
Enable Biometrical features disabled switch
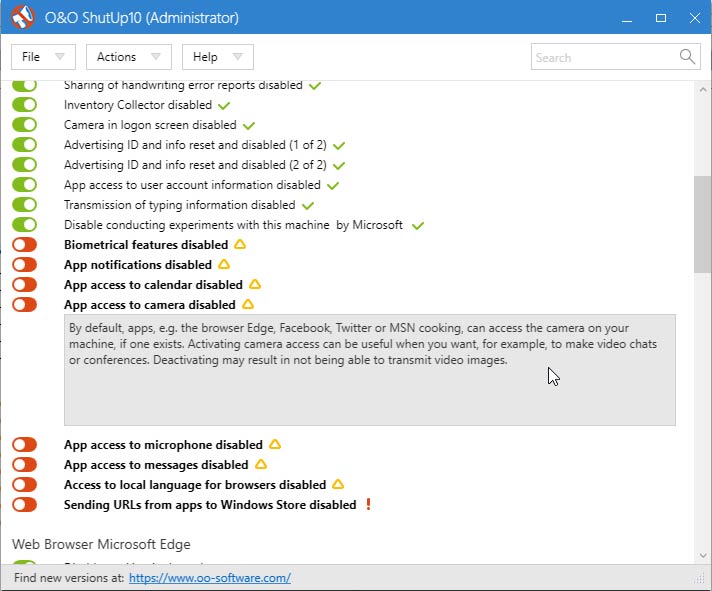coord(25,245)
